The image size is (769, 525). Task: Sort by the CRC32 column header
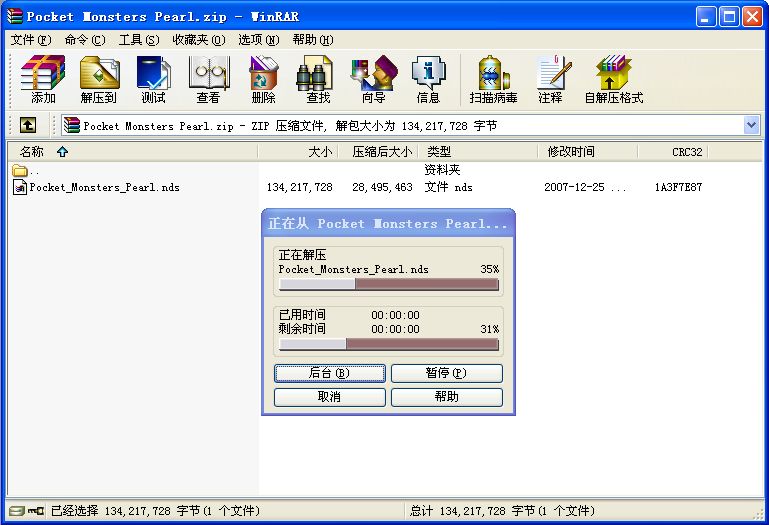point(673,152)
